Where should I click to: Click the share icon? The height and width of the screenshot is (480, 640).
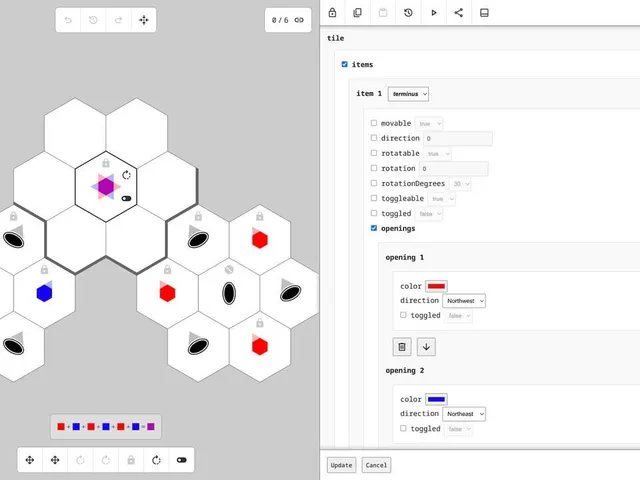(x=459, y=13)
